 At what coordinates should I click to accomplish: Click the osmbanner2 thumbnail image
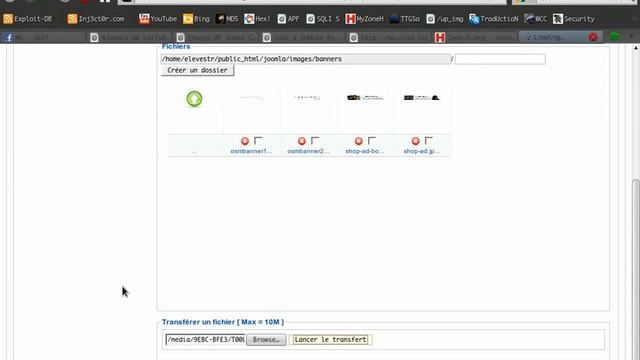tap(308, 98)
